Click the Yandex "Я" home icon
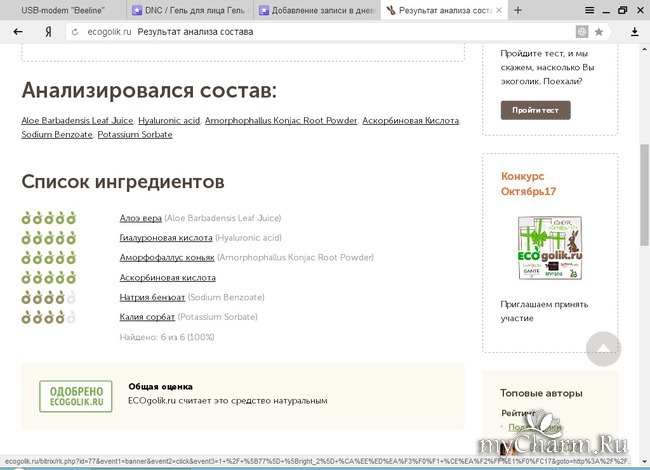The width and height of the screenshot is (650, 470). (46, 32)
